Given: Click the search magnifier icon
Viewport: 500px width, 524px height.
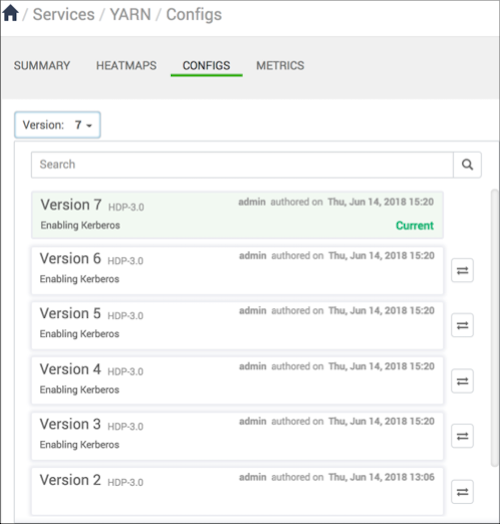Looking at the screenshot, I should click(x=467, y=164).
